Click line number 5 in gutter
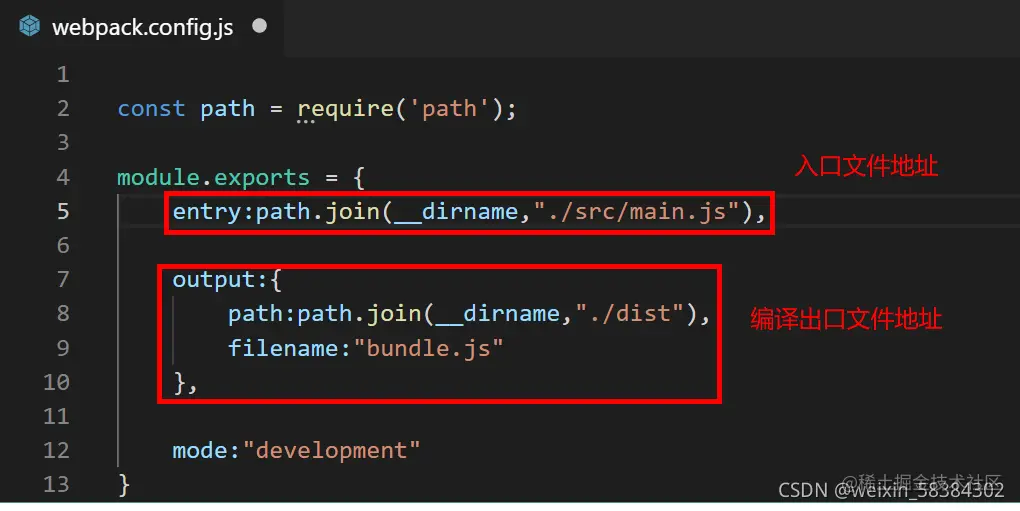 (x=63, y=211)
